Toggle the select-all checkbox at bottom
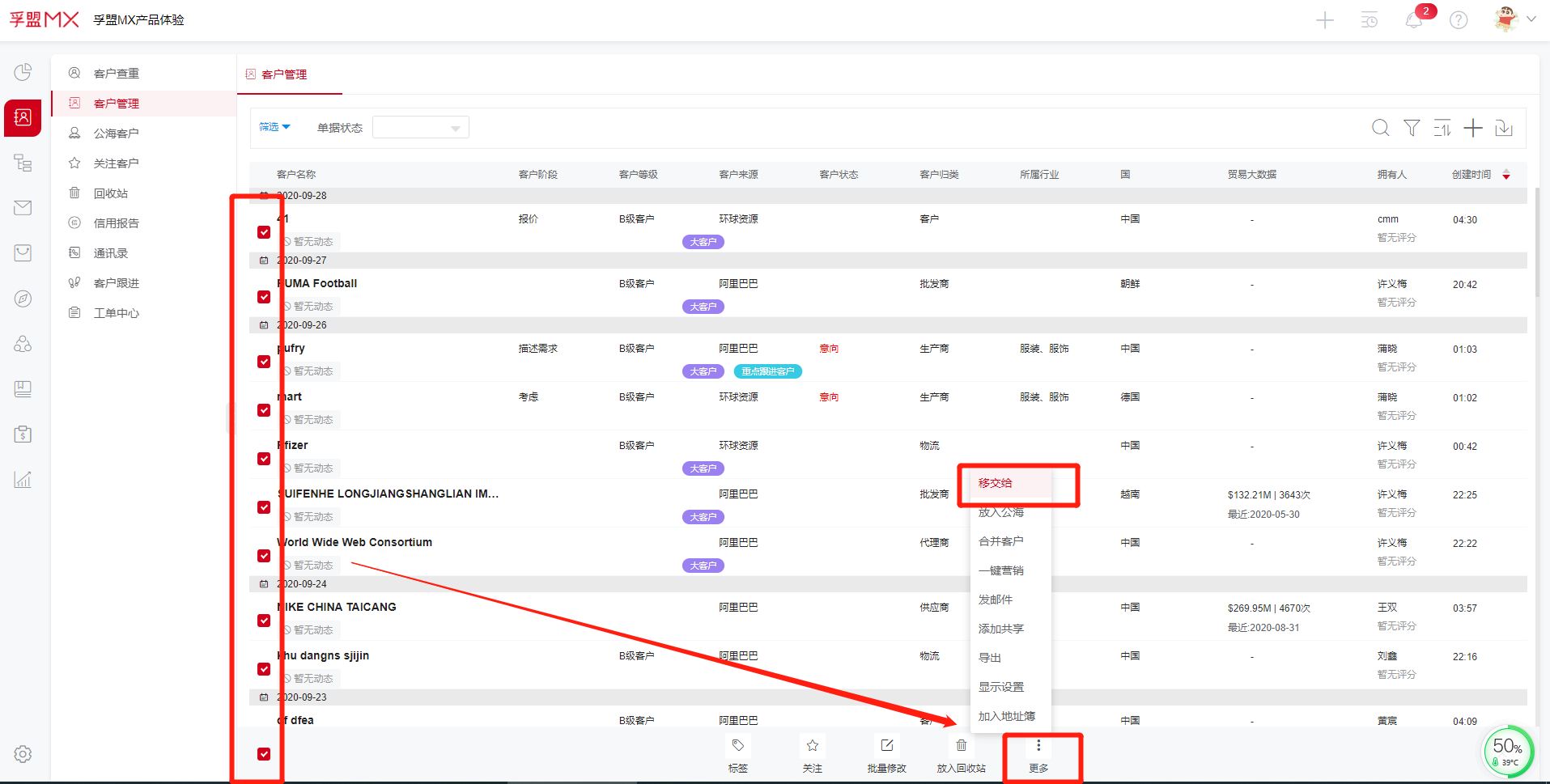This screenshot has height=784, width=1550. coord(264,754)
